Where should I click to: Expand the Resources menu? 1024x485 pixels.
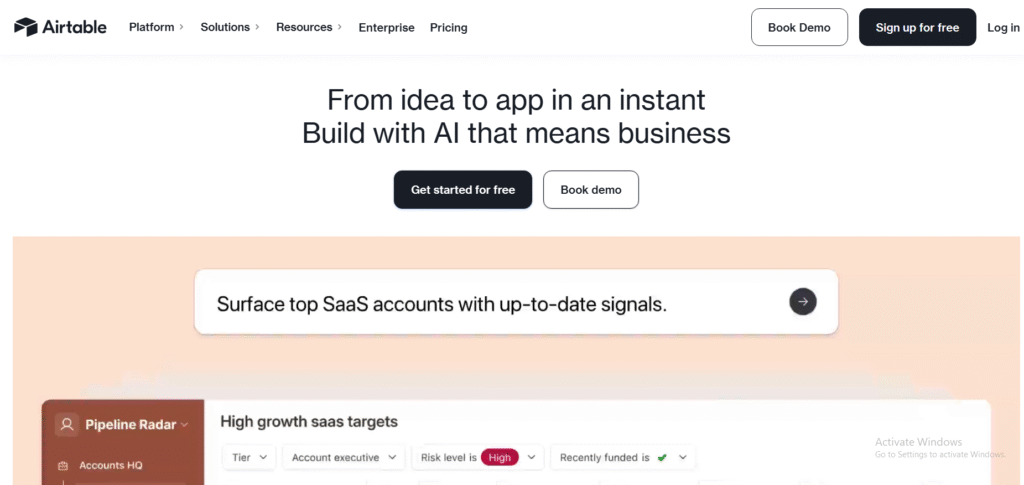308,27
